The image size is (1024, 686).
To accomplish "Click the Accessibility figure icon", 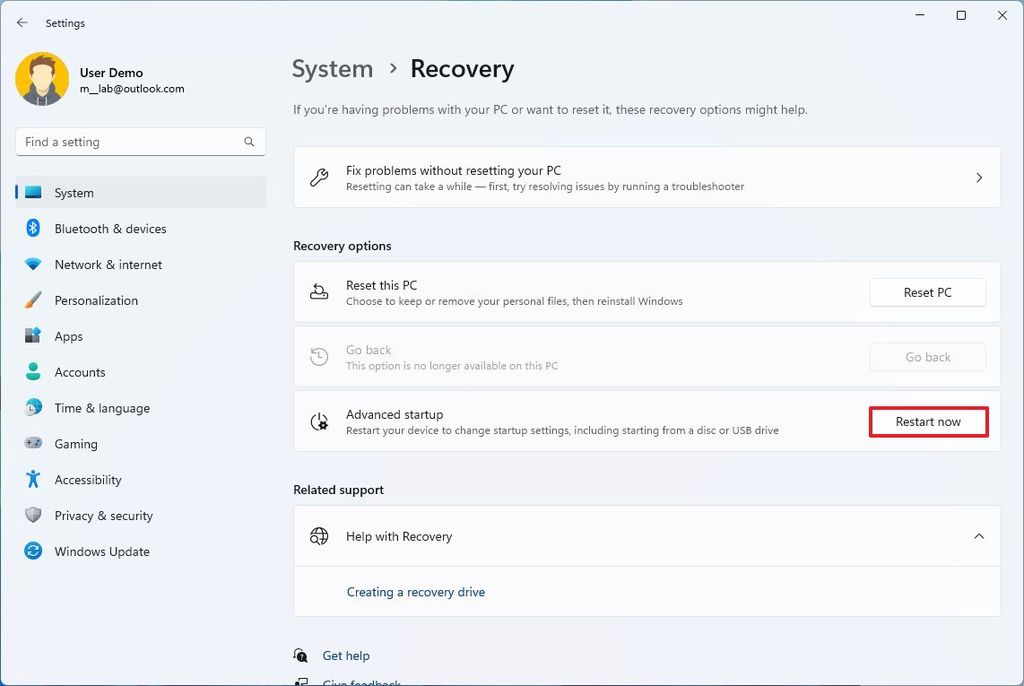I will (x=33, y=479).
